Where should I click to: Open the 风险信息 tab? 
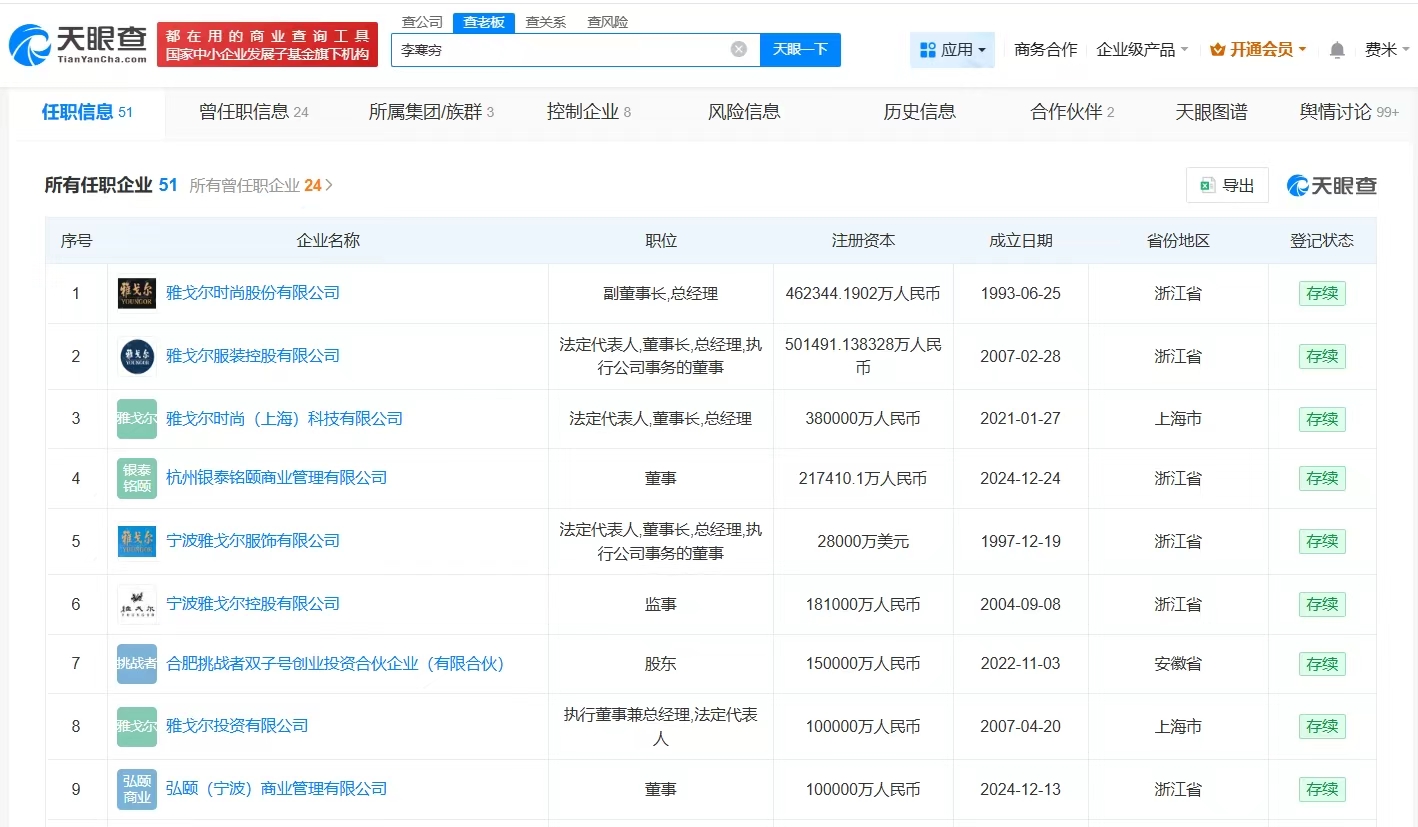click(x=744, y=112)
